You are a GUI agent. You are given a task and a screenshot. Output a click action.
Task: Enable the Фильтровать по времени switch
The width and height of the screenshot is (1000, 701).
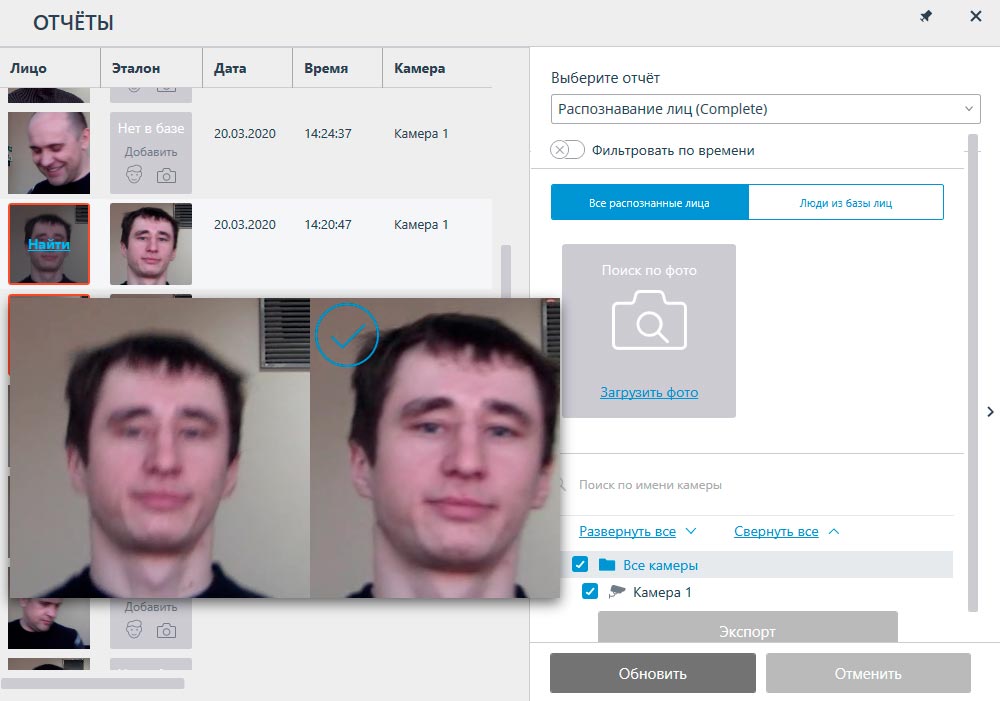(x=567, y=150)
